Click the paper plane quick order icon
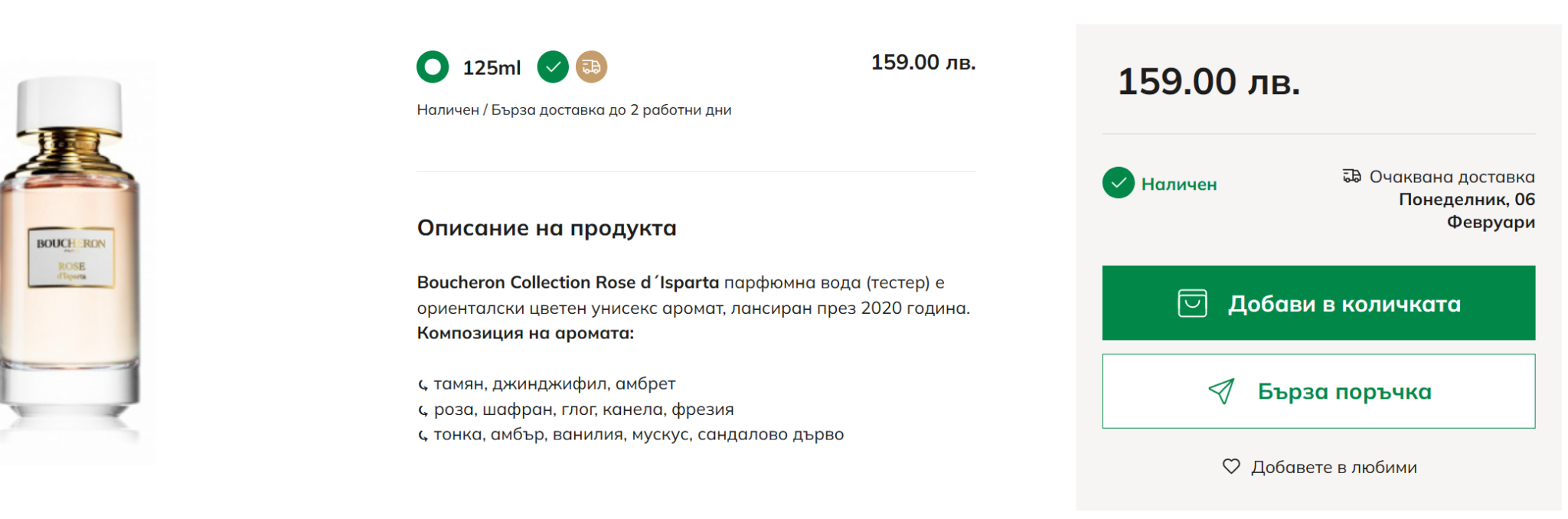This screenshot has width=1568, height=519. pos(1221,391)
